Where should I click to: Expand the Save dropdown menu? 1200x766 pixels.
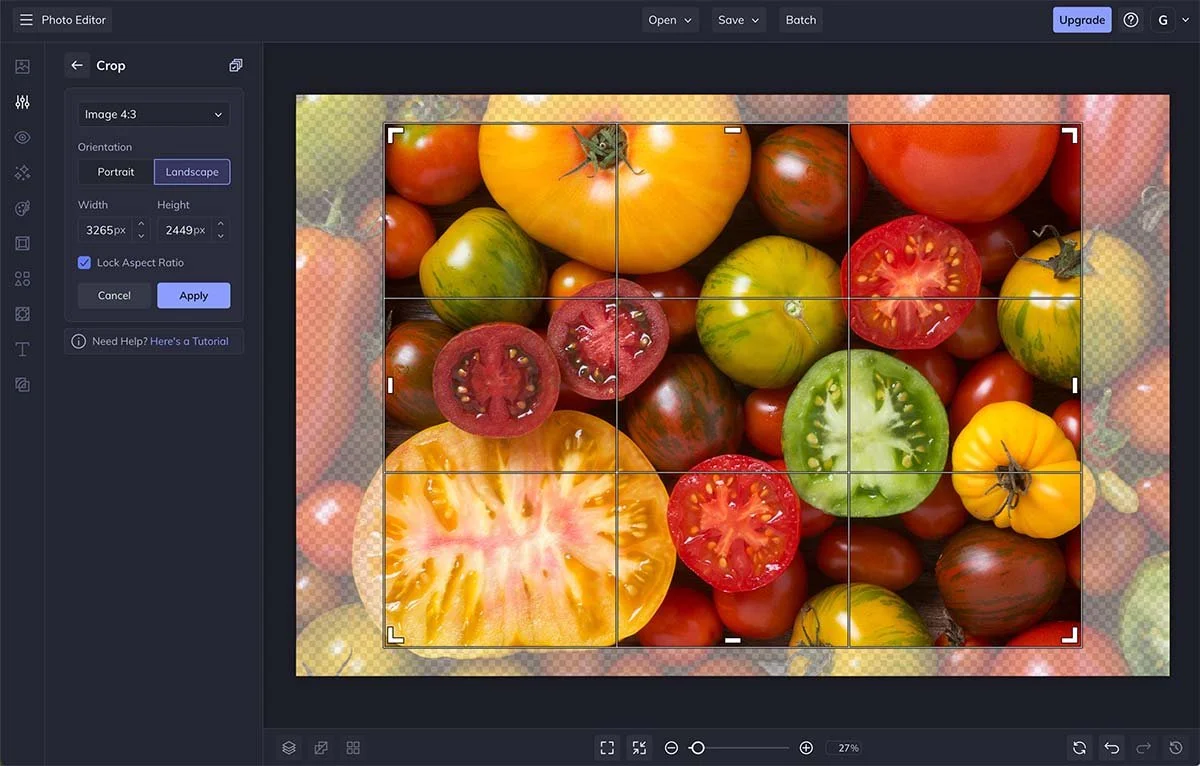tap(738, 19)
